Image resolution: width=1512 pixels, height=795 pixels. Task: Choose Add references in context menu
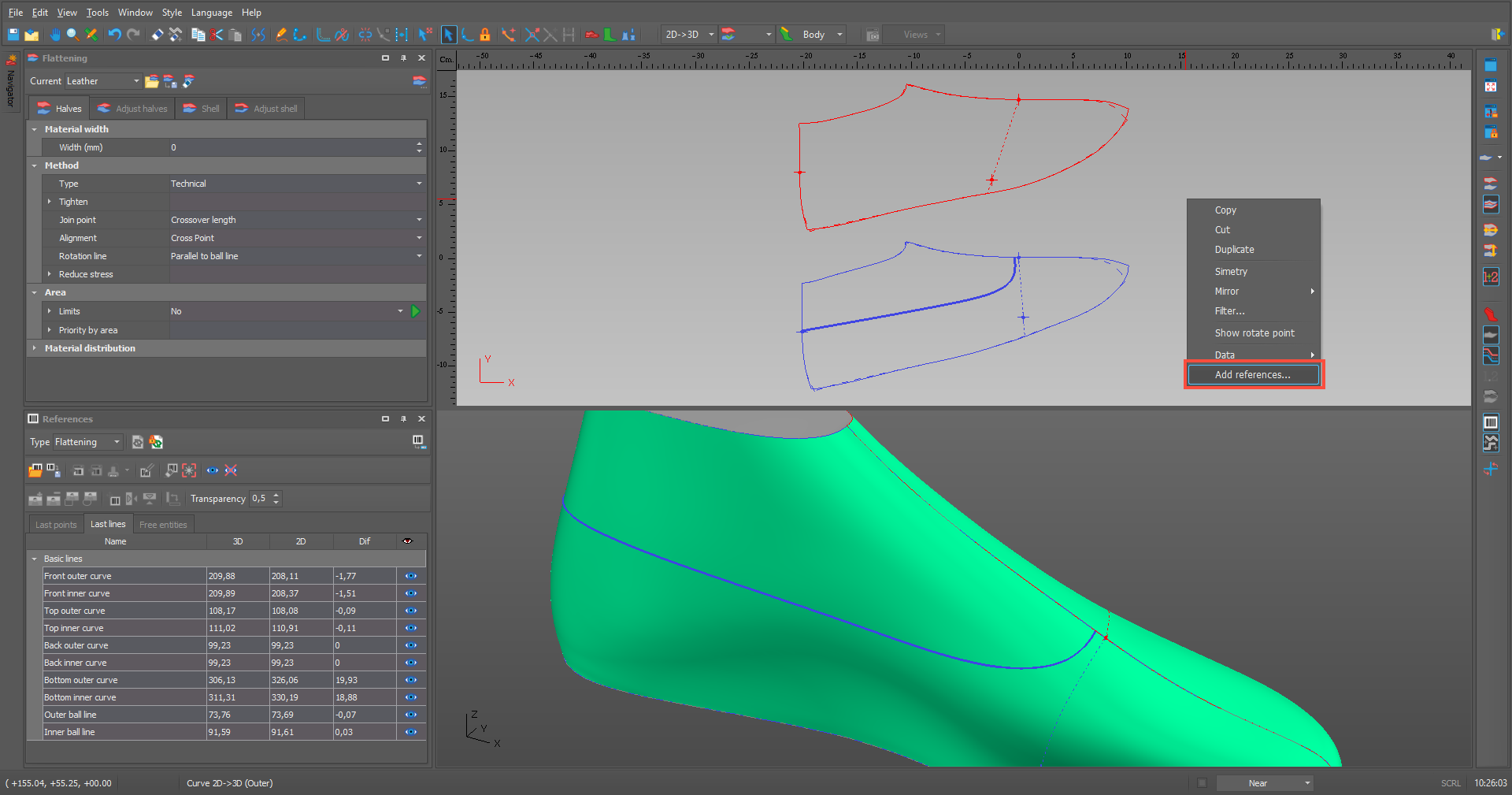(x=1254, y=375)
